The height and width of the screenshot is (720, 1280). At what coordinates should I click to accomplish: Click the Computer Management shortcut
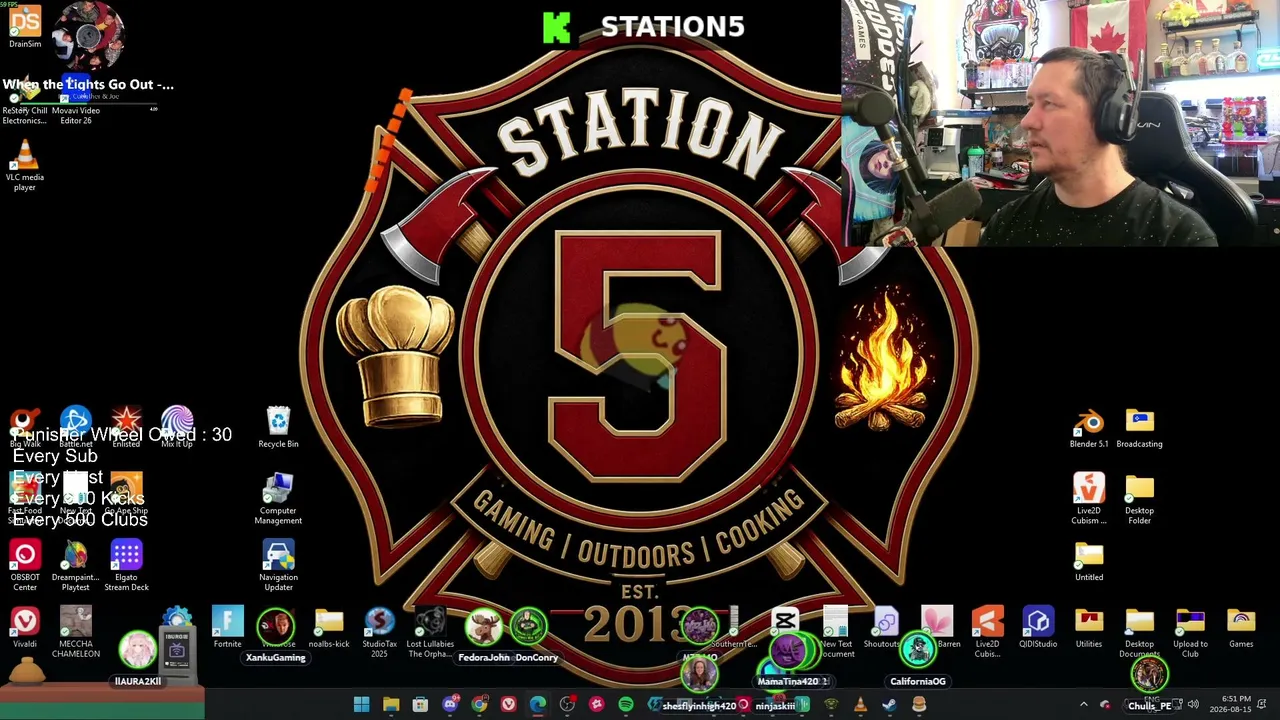(x=278, y=499)
